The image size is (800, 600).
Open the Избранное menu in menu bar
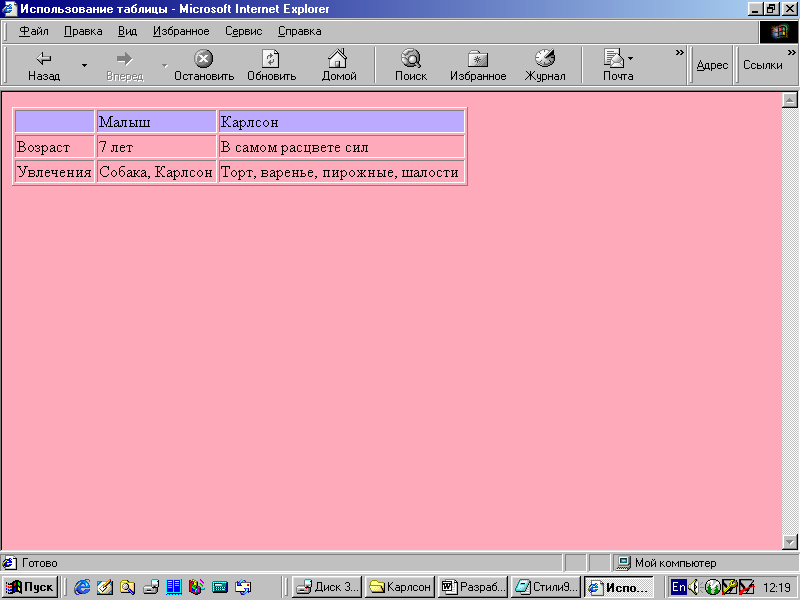coord(181,31)
